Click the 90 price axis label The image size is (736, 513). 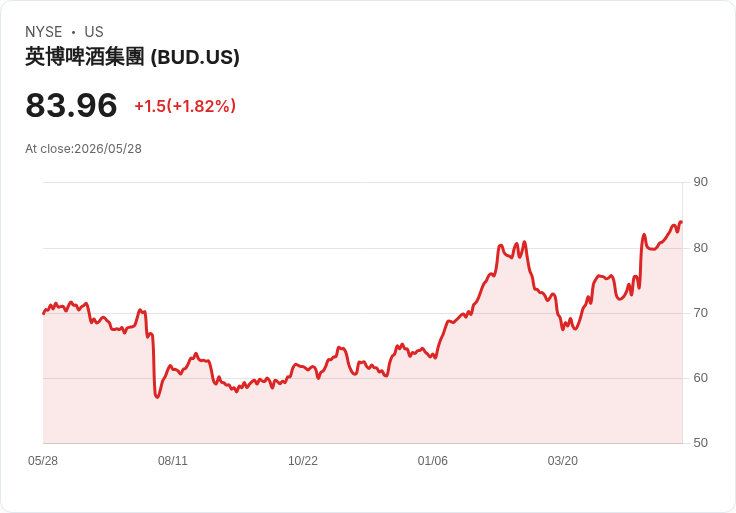[700, 182]
